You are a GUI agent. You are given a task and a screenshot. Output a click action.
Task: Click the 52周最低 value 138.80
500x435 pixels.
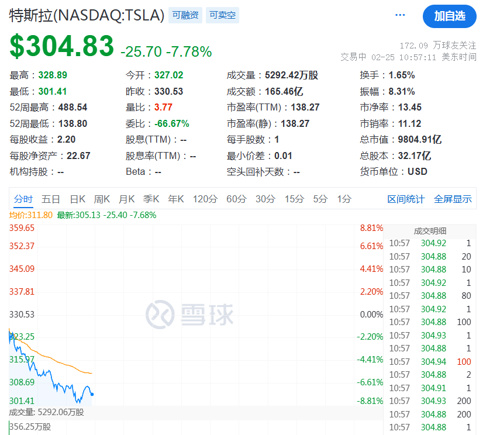tap(73, 124)
